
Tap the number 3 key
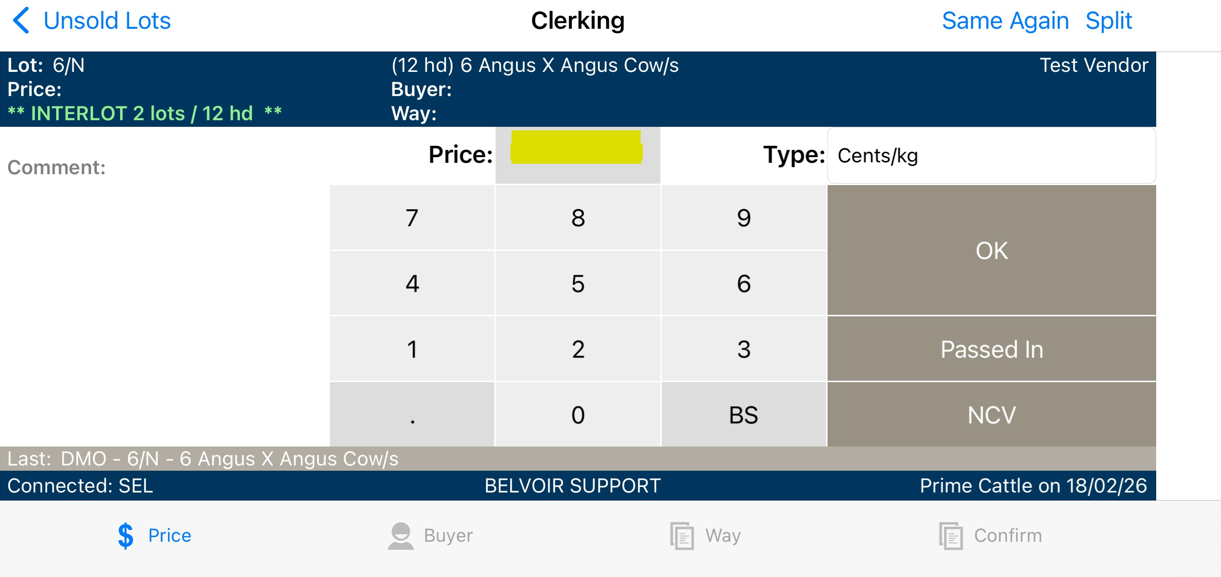pos(743,349)
